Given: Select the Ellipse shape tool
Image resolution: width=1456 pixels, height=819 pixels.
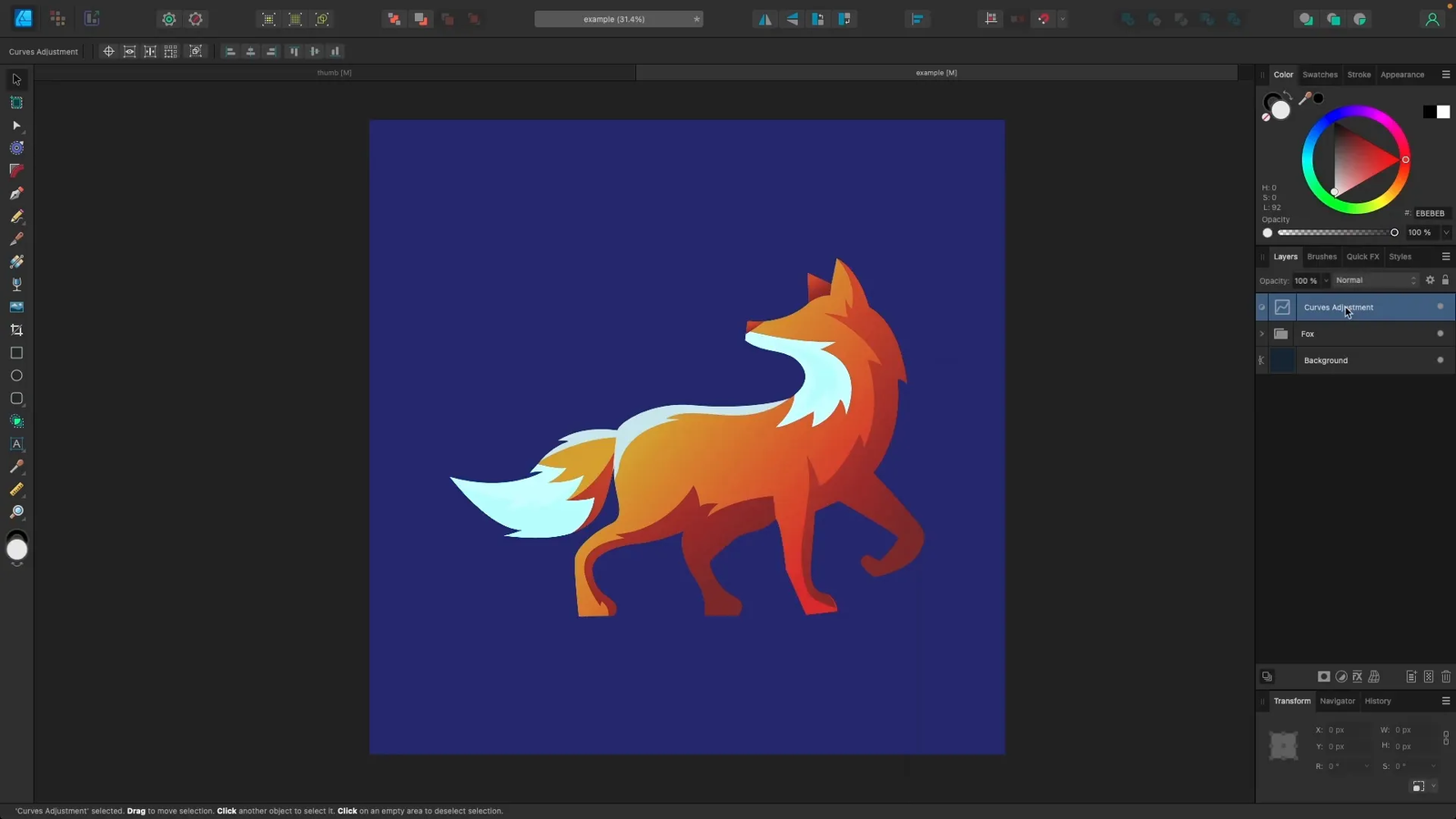Looking at the screenshot, I should 15,375.
